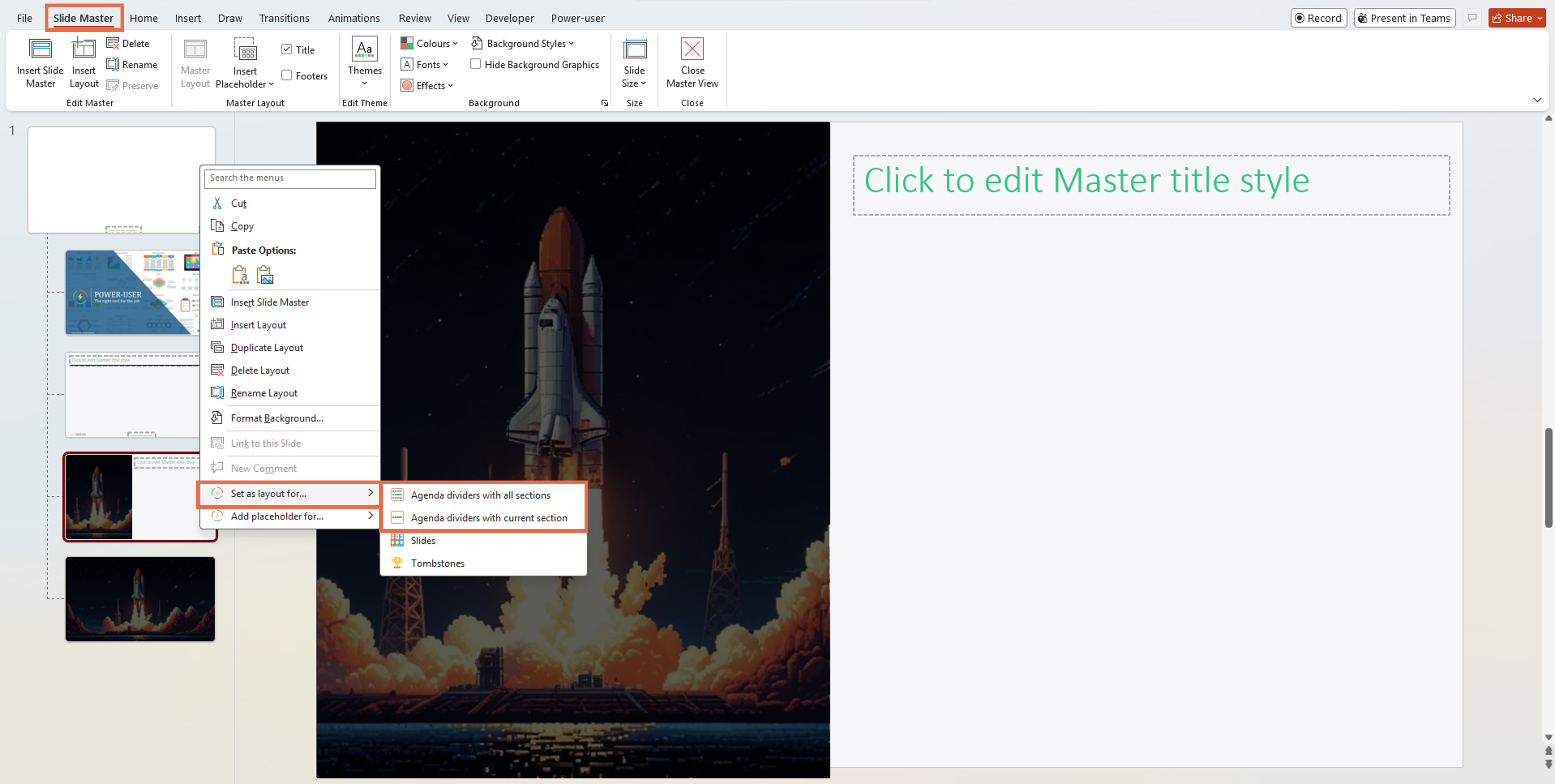The image size is (1555, 784).
Task: Open the Developer tab
Action: (510, 18)
